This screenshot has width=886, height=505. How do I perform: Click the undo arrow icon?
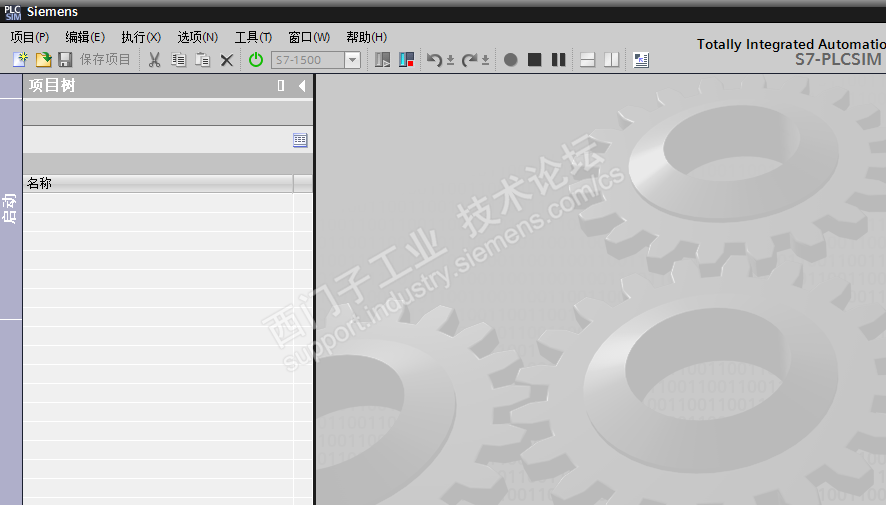(x=434, y=59)
